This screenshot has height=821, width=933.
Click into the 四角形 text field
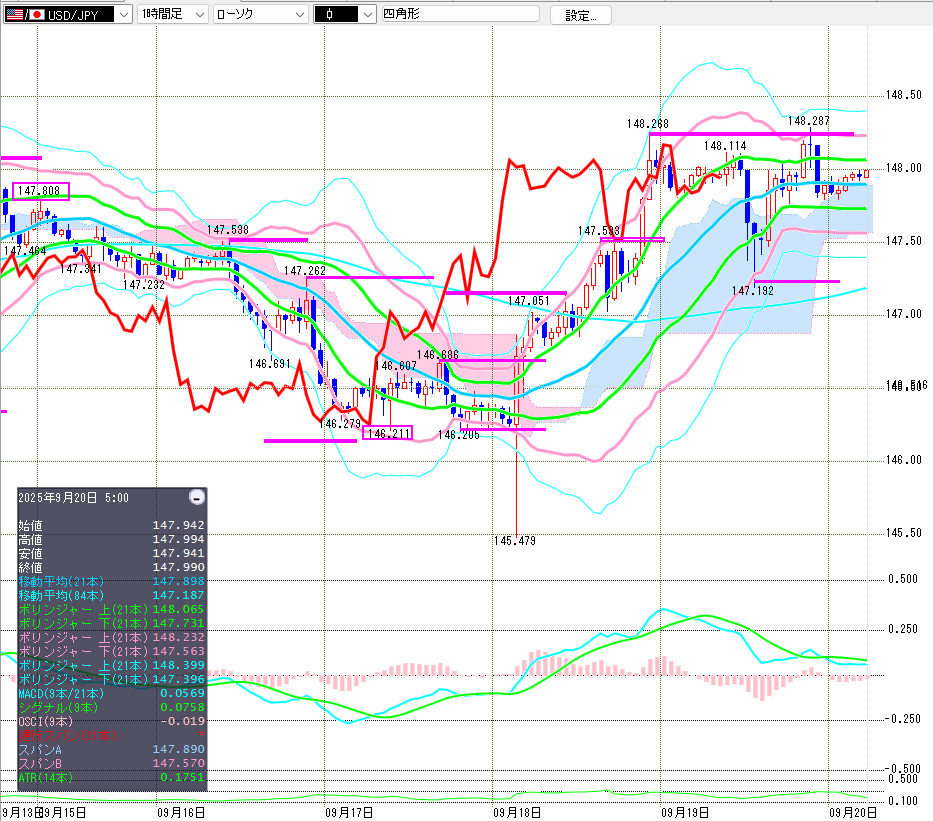(x=460, y=14)
